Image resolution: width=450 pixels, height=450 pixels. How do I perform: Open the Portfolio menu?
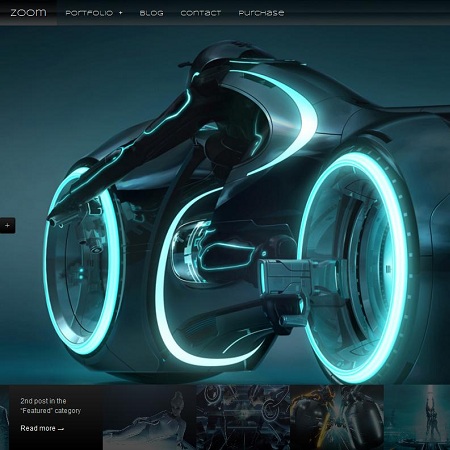click(x=89, y=13)
